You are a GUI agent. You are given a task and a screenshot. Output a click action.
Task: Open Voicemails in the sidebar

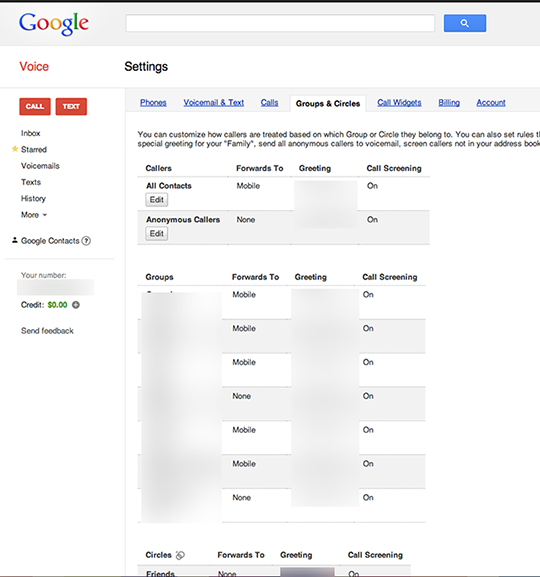(x=40, y=166)
